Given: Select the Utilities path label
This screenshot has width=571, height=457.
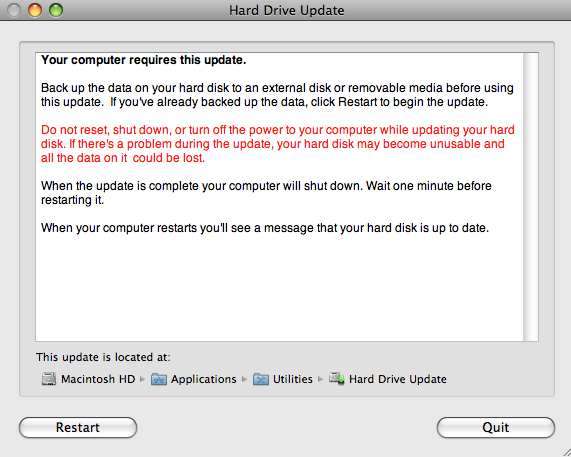Looking at the screenshot, I should (293, 379).
